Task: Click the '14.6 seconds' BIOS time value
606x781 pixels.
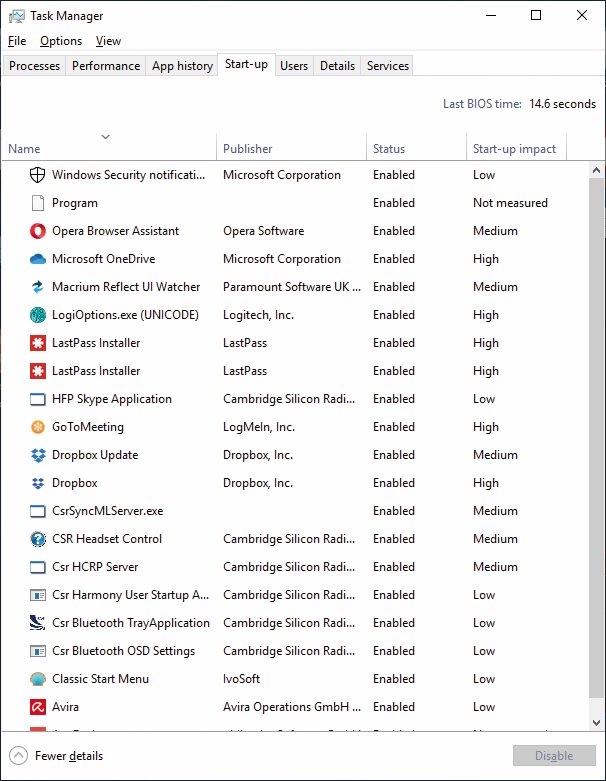Action: (x=562, y=104)
